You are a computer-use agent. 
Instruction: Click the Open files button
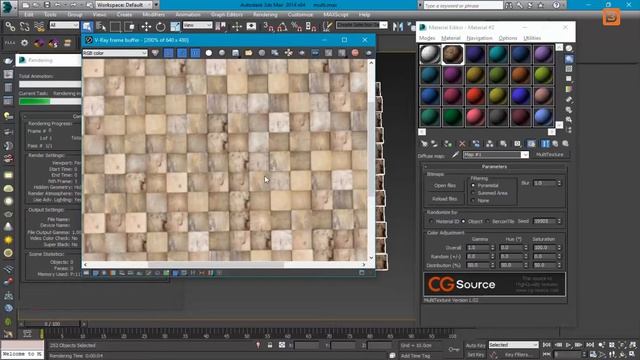click(444, 185)
